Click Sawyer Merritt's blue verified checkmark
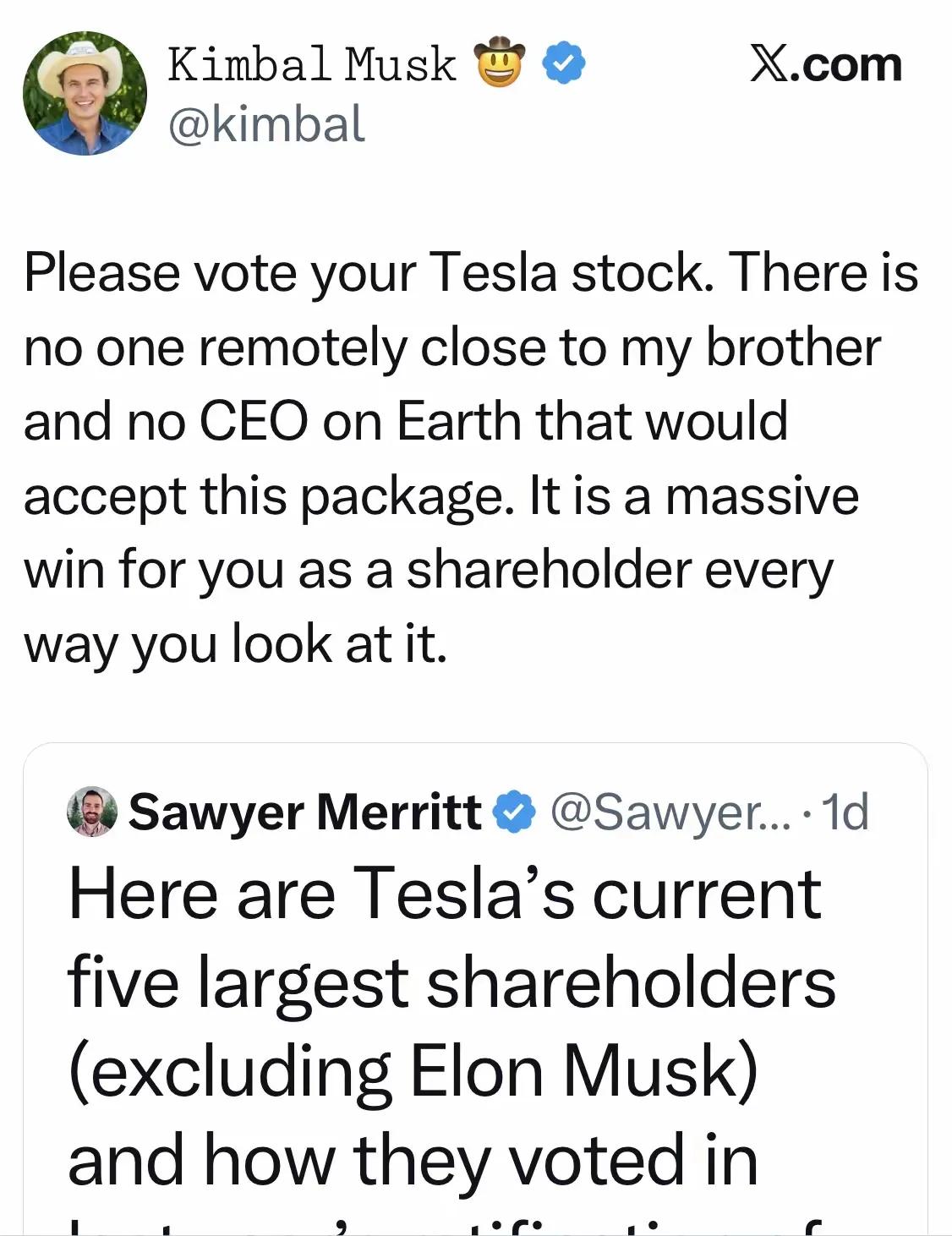This screenshot has height=1236, width=952. coord(514,812)
